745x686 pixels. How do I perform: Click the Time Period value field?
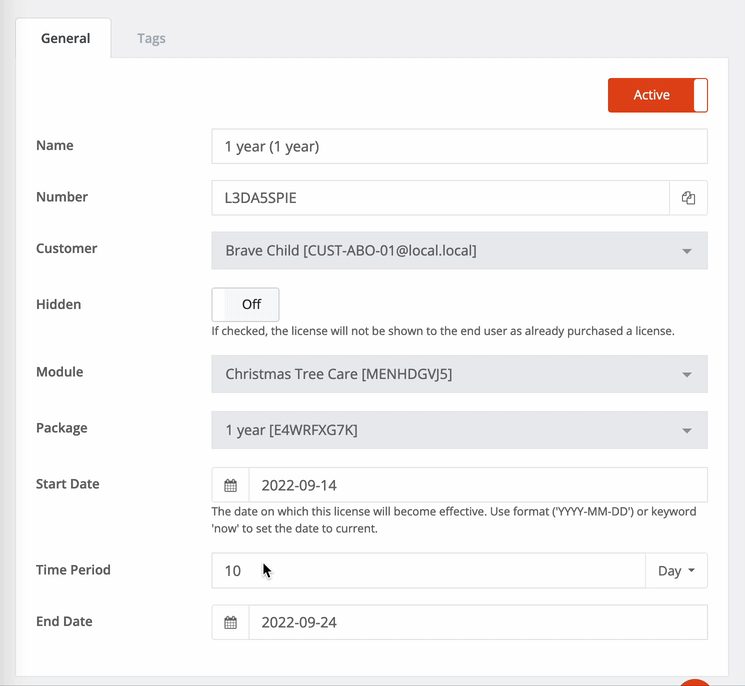click(429, 571)
